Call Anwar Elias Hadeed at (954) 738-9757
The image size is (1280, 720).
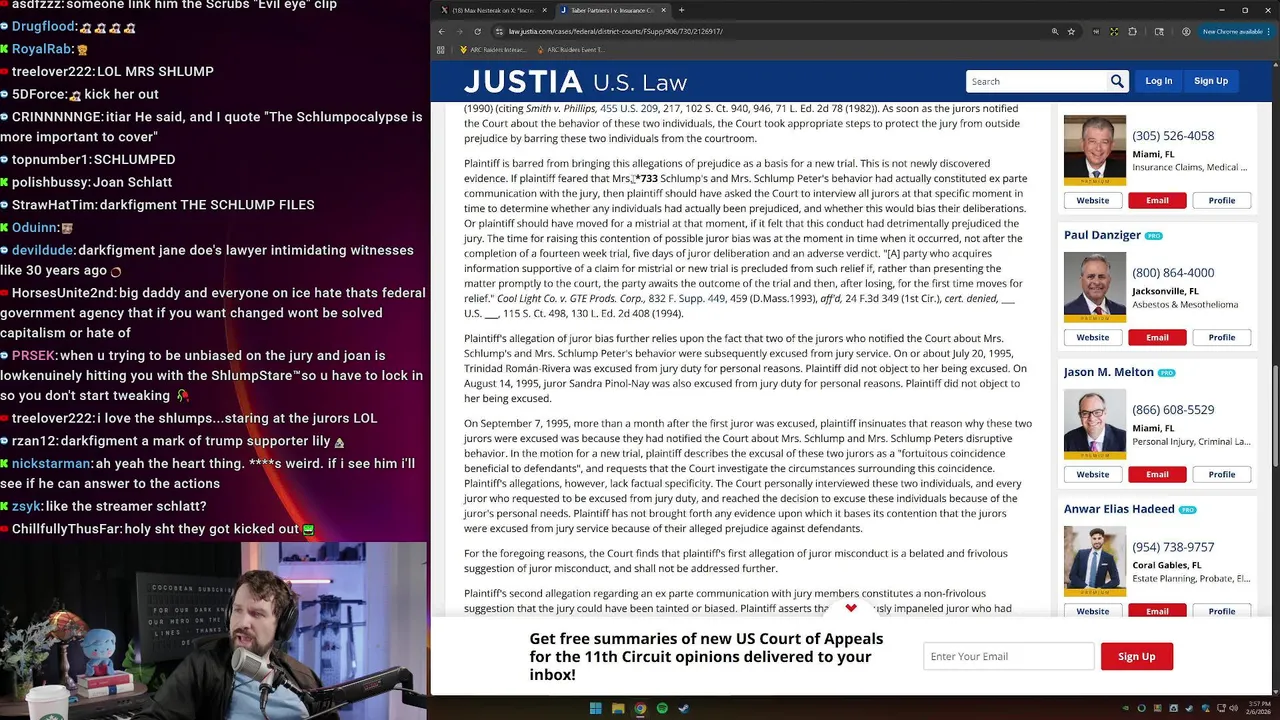[1173, 547]
